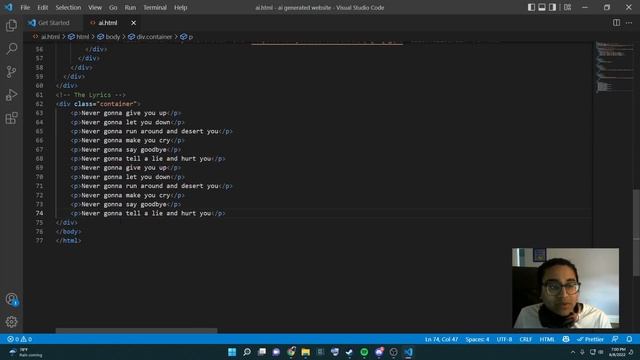The image size is (640, 360).
Task: Click the webcam overlay thumbnail
Action: tap(565, 288)
